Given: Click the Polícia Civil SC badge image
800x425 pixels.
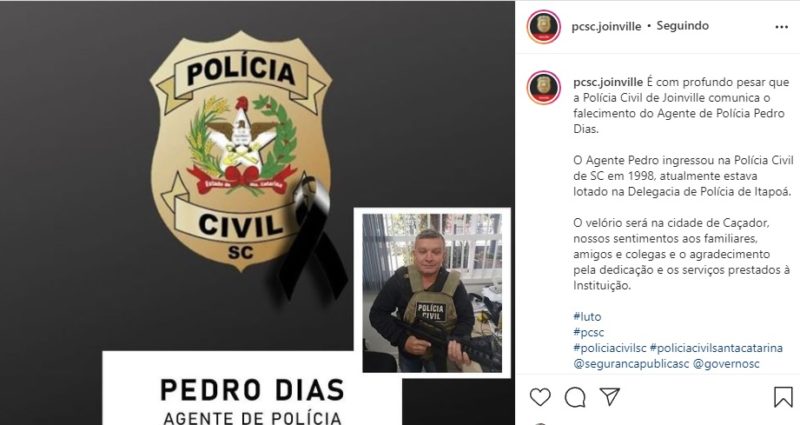Looking at the screenshot, I should click(x=241, y=149).
